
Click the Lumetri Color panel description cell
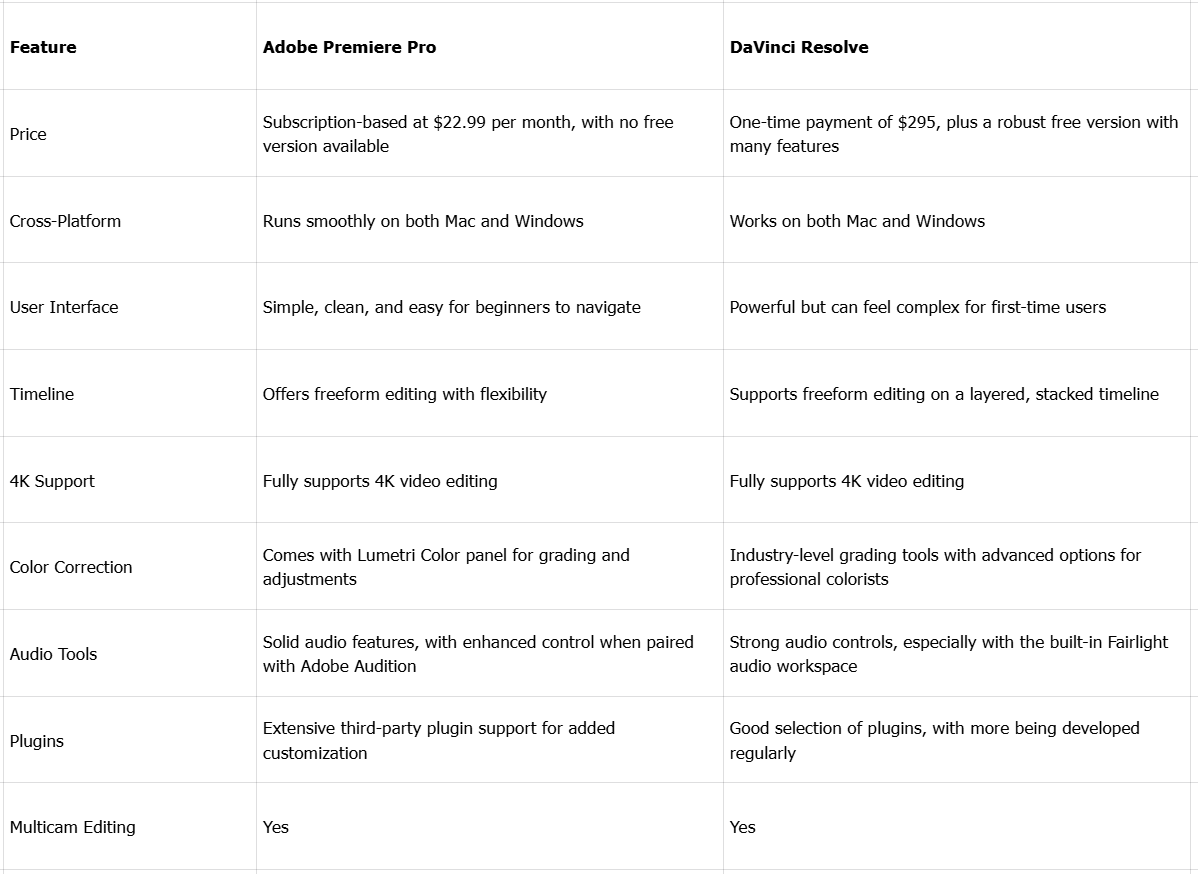click(446, 567)
